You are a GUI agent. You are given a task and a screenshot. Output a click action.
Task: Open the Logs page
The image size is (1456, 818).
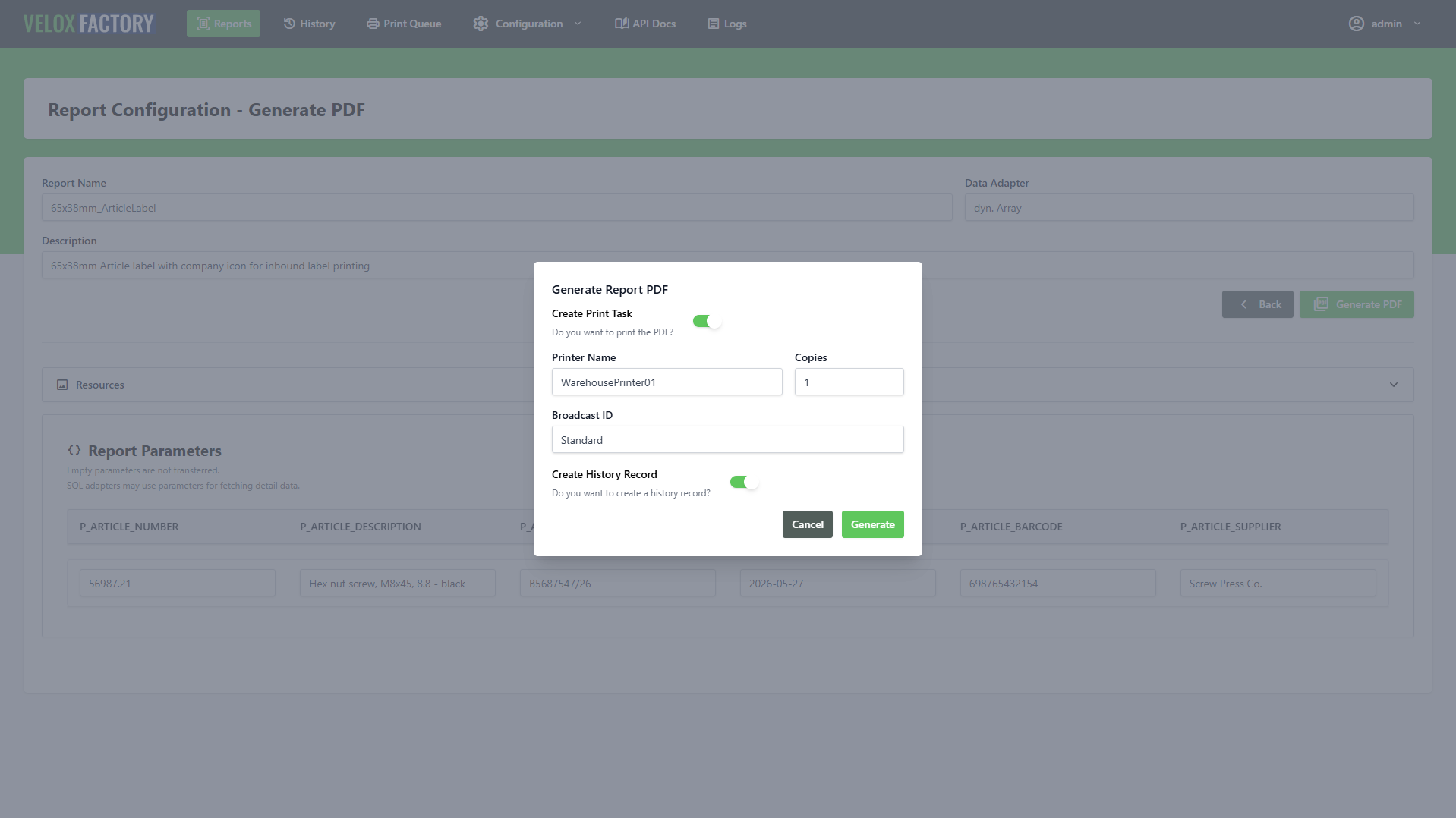[x=727, y=24]
